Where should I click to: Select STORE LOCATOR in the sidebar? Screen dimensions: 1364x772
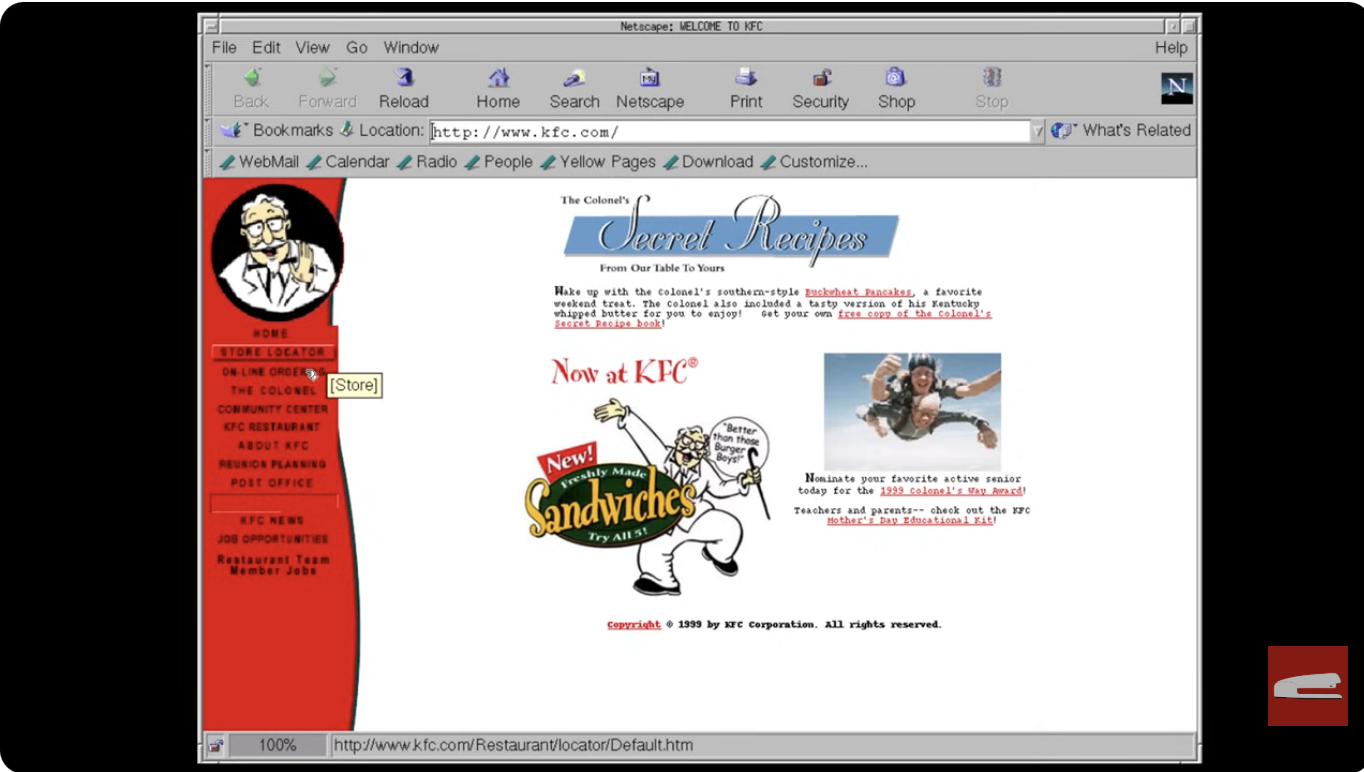[x=272, y=352]
